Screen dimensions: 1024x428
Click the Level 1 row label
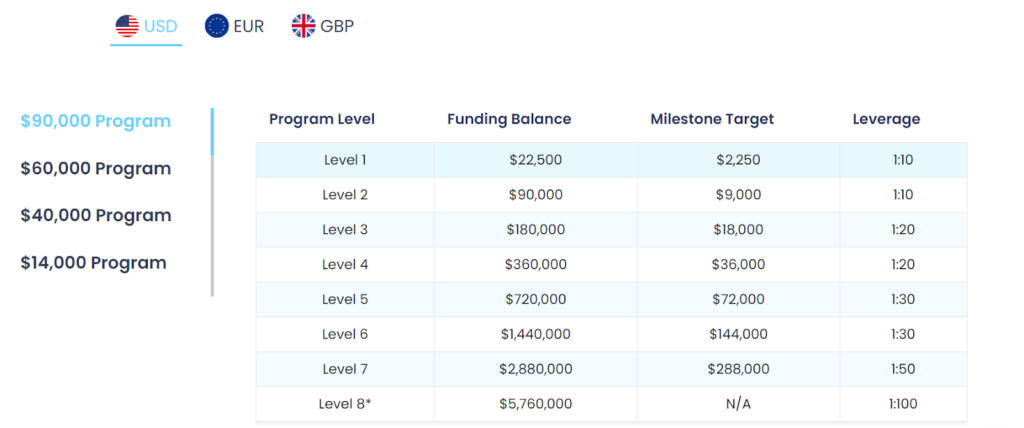click(346, 159)
